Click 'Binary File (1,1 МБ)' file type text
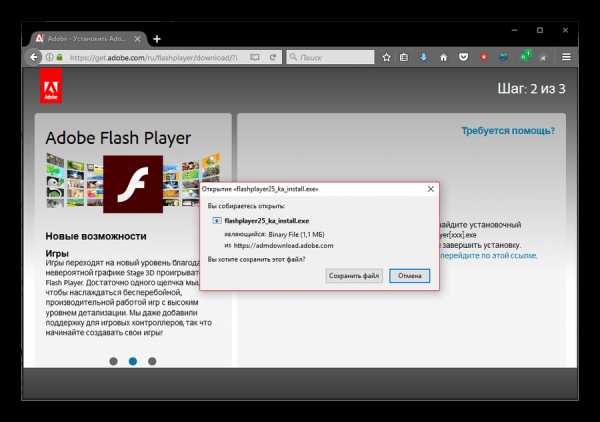 pos(297,234)
